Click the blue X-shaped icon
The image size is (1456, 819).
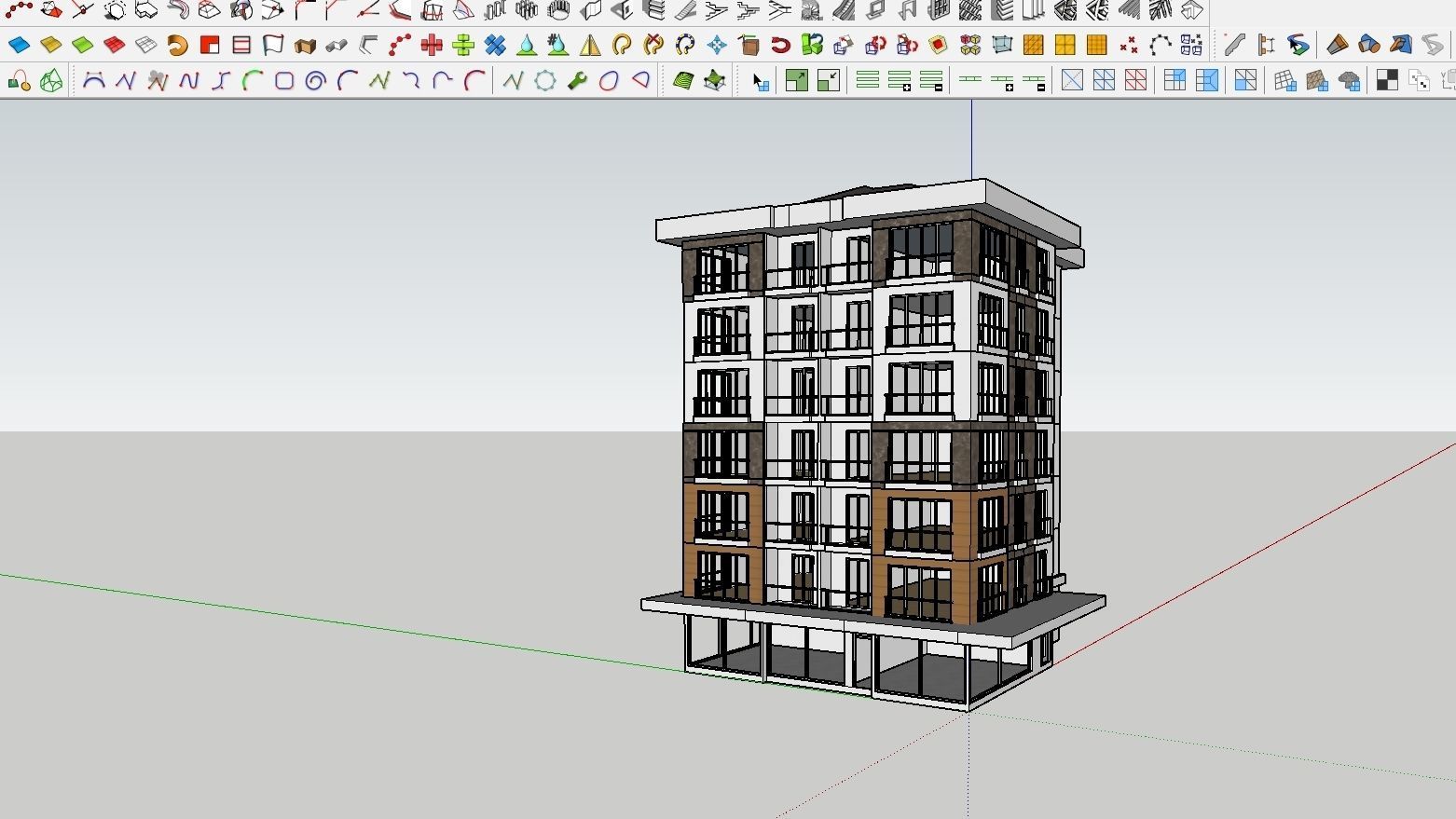click(495, 45)
